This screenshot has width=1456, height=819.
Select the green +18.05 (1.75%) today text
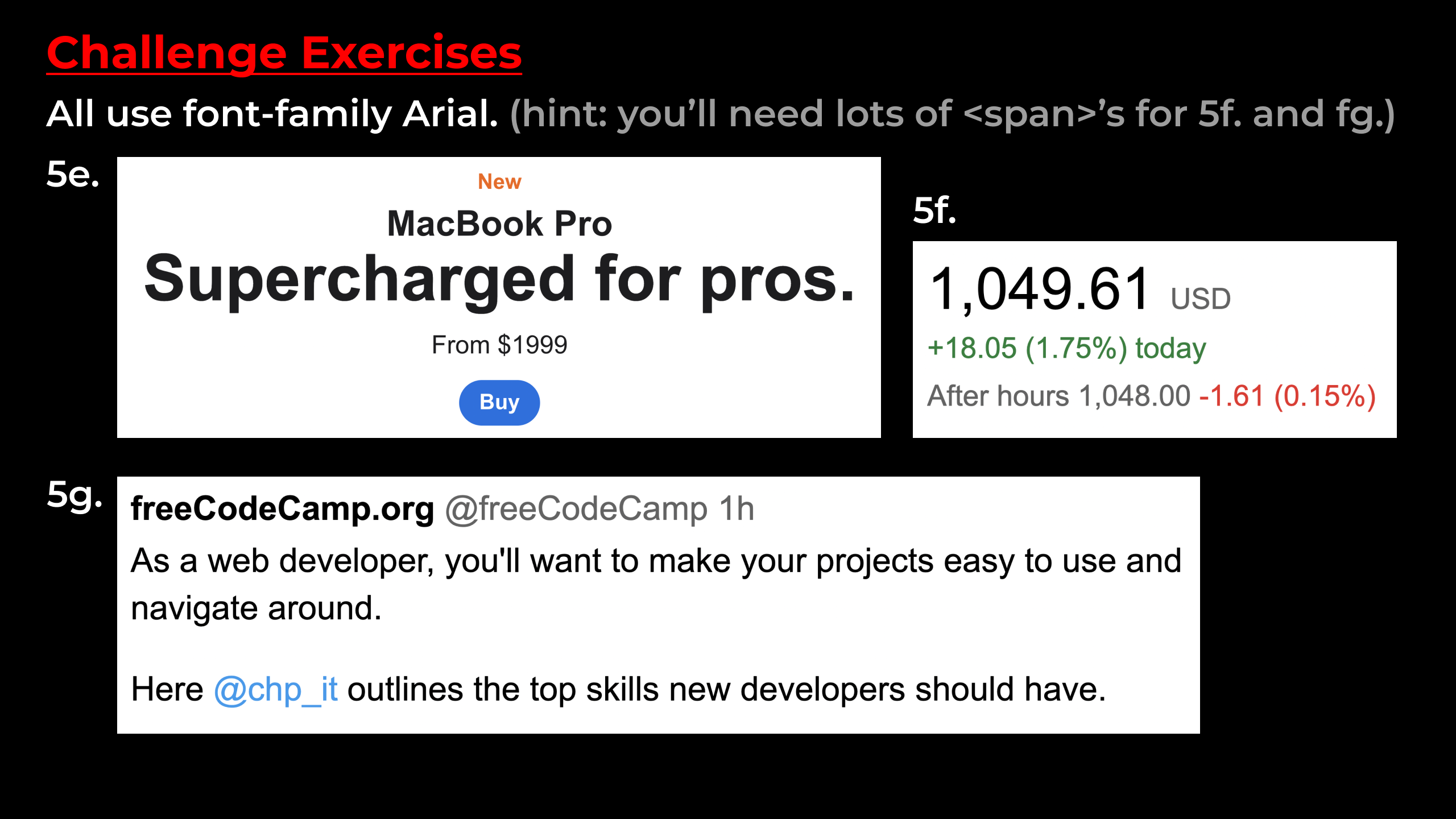1066,348
